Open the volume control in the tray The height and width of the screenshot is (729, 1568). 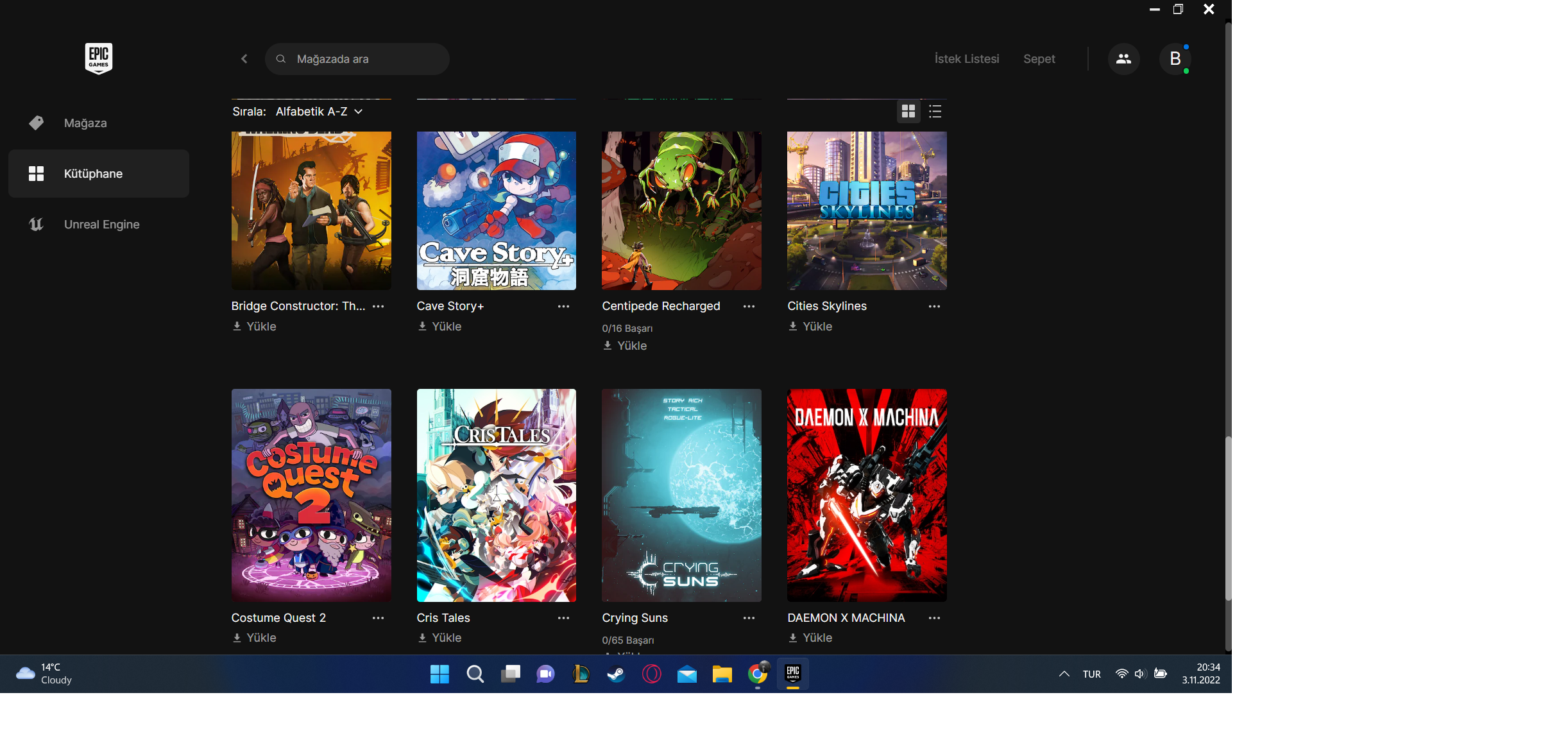point(1140,674)
